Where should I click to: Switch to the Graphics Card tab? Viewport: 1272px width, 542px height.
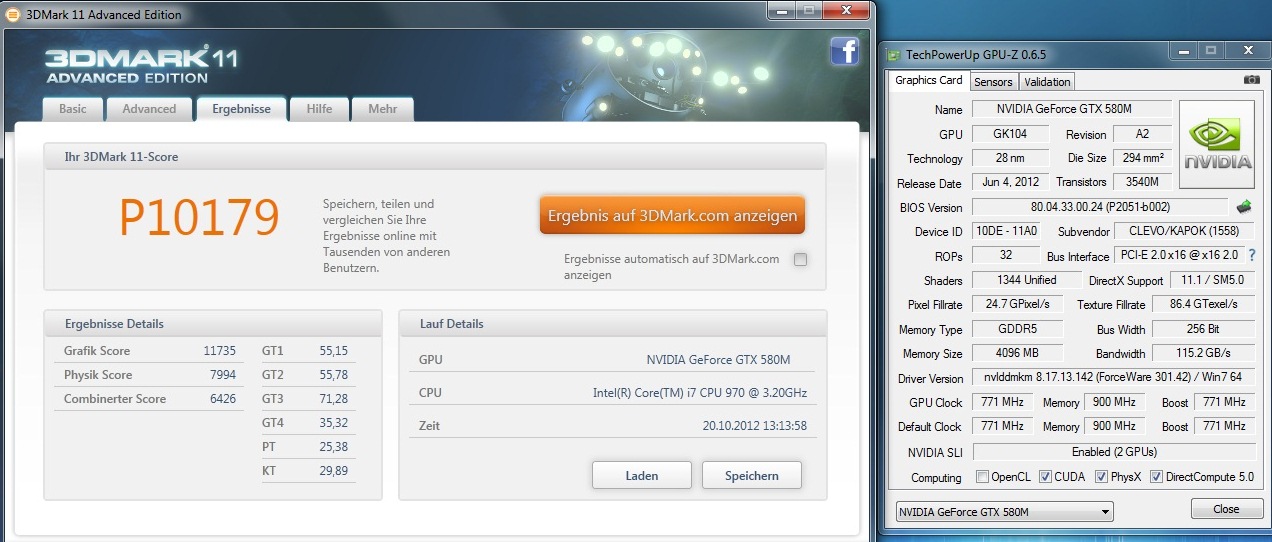(x=928, y=80)
